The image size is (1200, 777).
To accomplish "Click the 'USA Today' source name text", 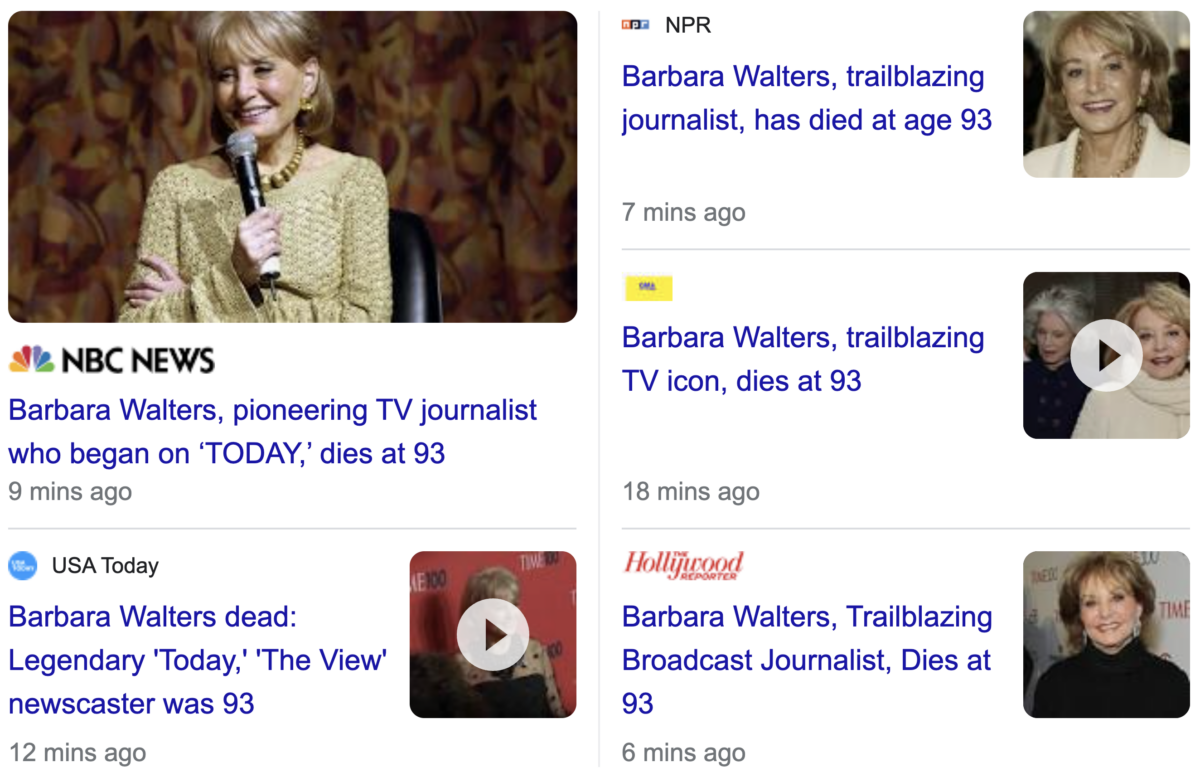I will coord(105,565).
